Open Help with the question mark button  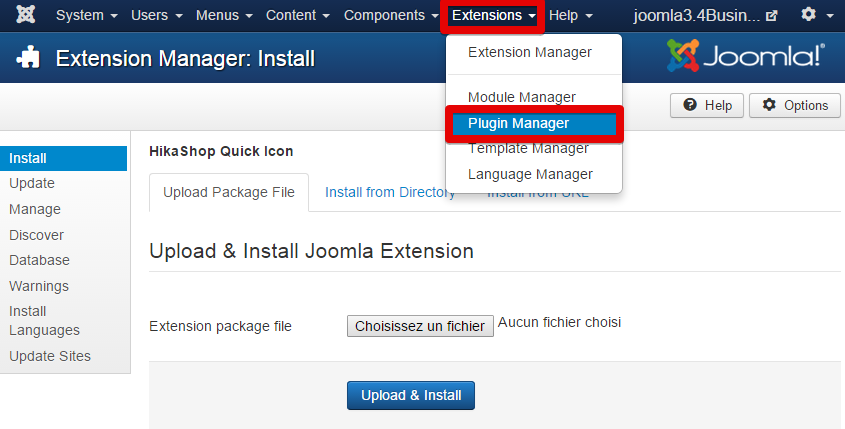(x=707, y=105)
